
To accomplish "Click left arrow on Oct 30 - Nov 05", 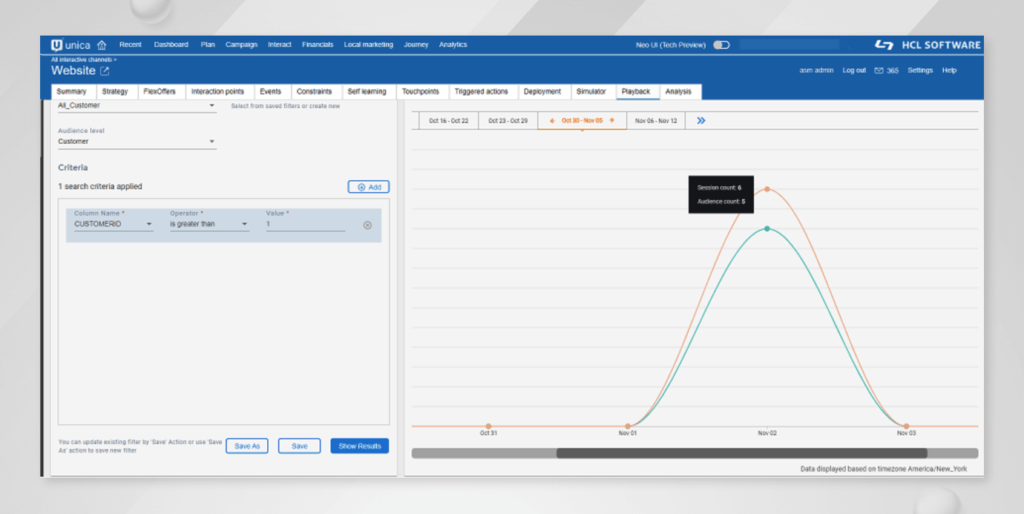I will pos(552,121).
